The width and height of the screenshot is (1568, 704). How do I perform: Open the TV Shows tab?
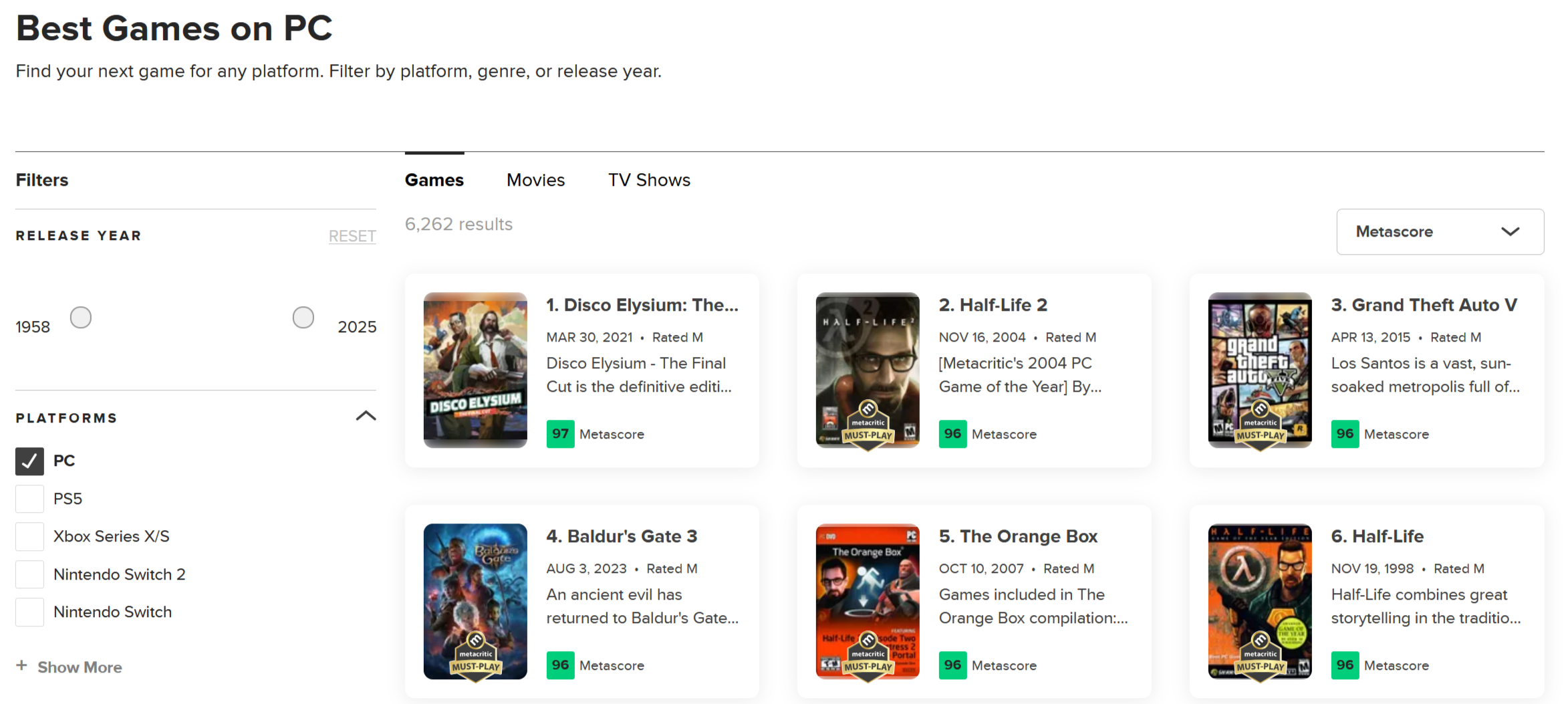click(649, 180)
